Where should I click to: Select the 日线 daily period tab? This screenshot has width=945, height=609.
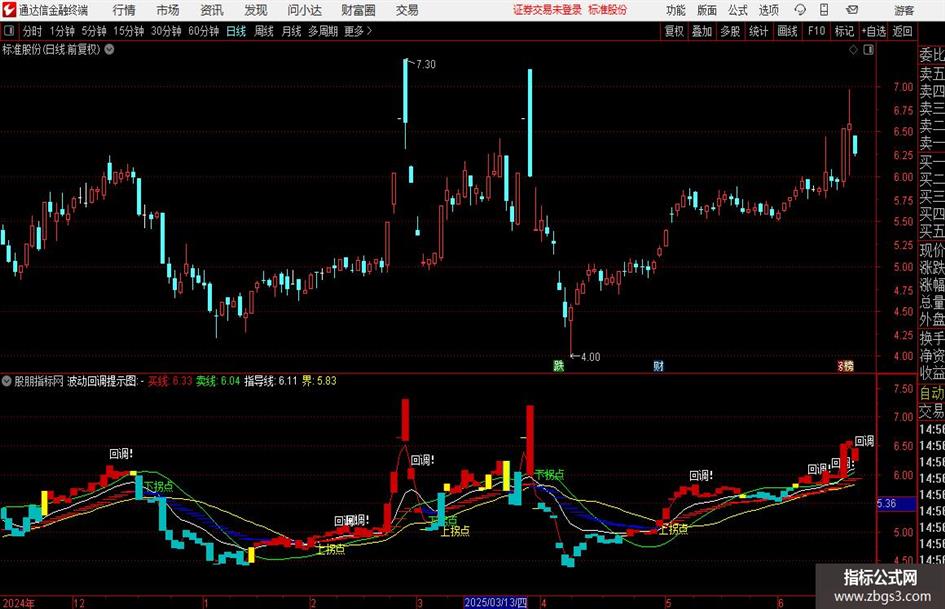[236, 31]
